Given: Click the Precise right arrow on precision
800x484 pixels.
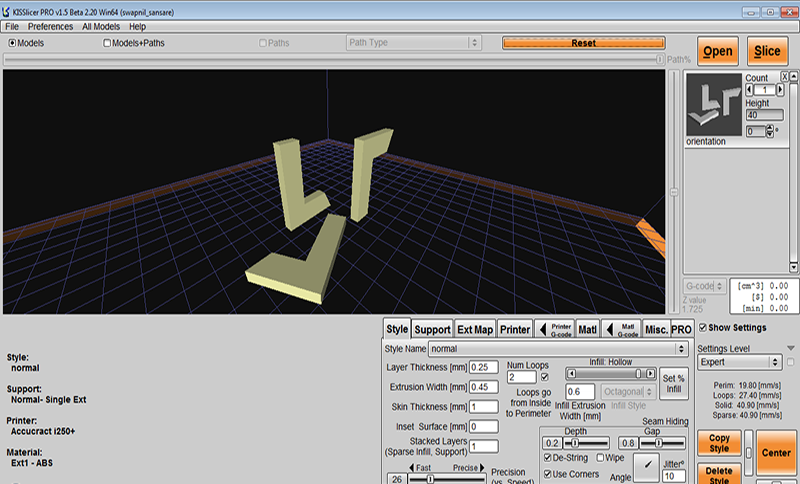Looking at the screenshot, I should click(482, 468).
